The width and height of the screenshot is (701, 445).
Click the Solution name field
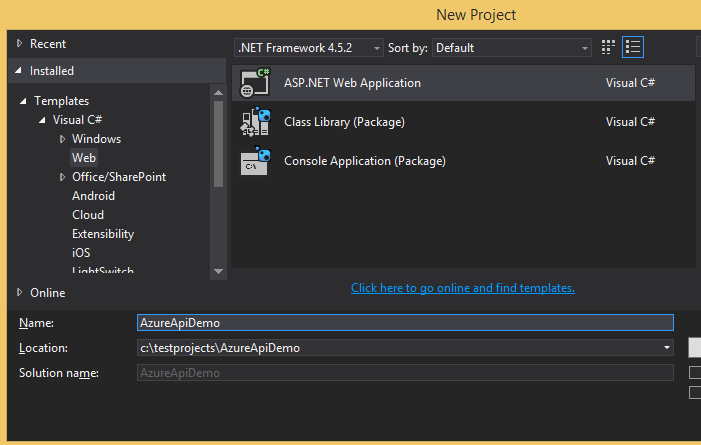pyautogui.click(x=405, y=373)
